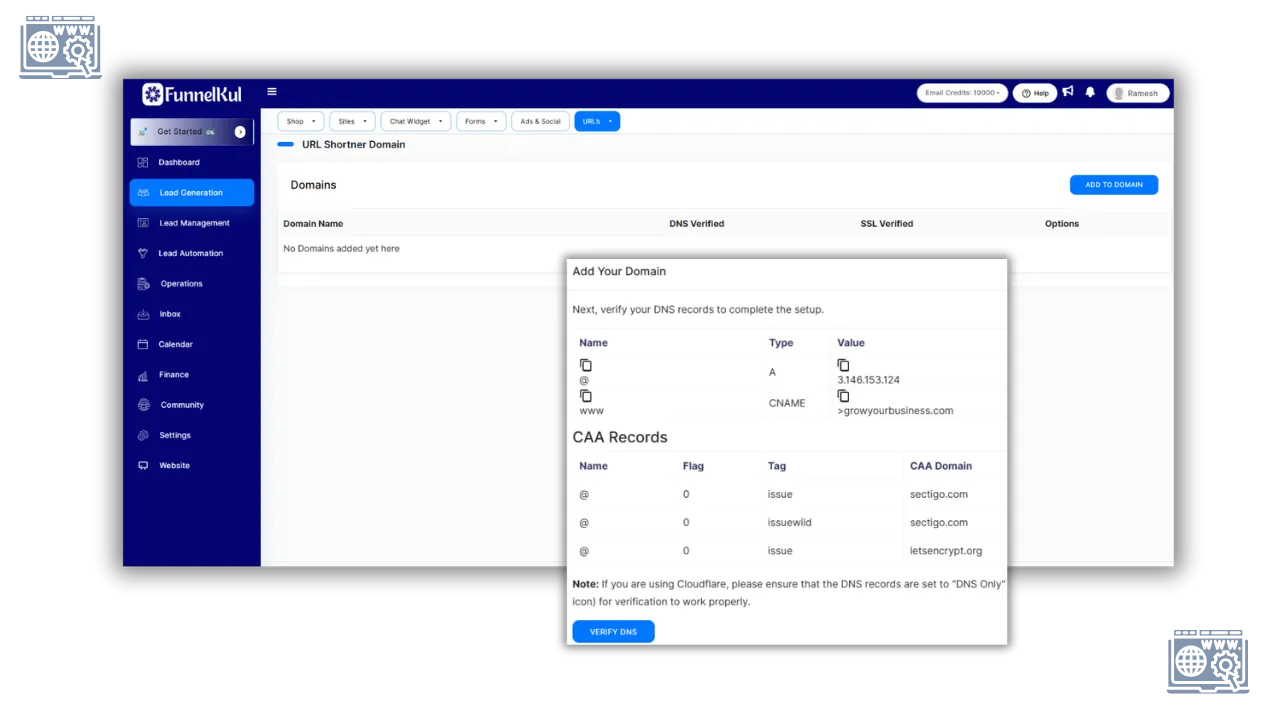Click the FunnelKul logo

192,95
